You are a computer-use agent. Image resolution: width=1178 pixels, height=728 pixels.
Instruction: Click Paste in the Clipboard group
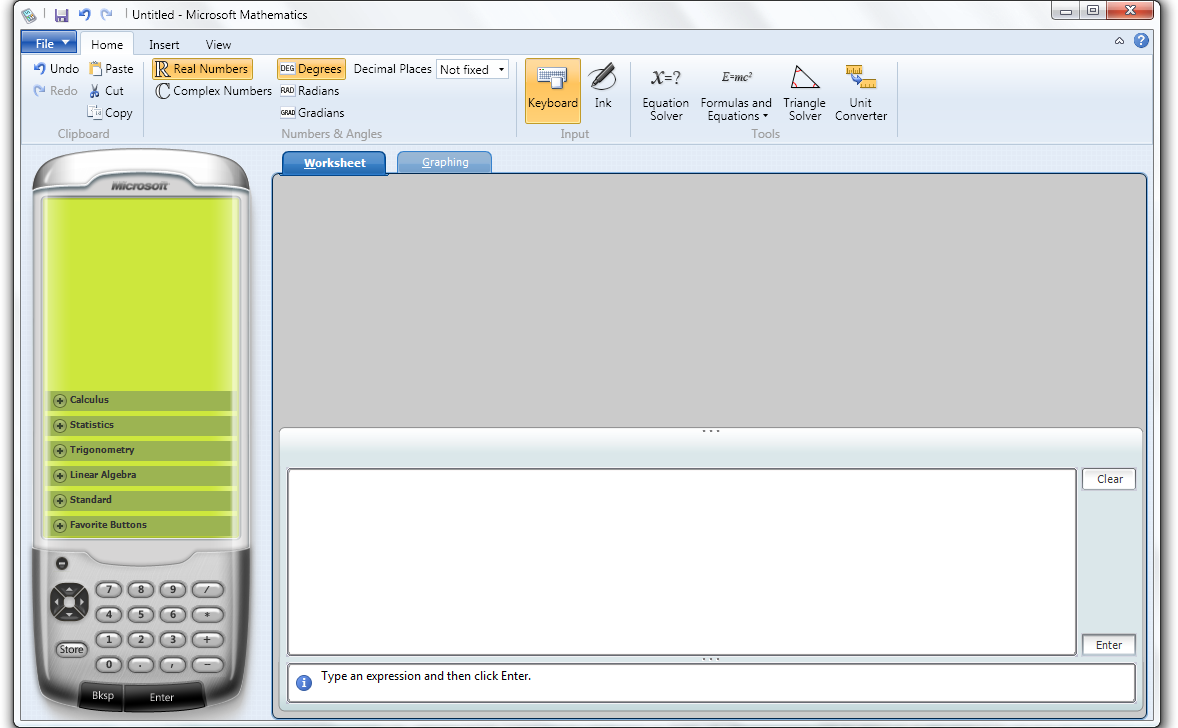click(x=111, y=68)
